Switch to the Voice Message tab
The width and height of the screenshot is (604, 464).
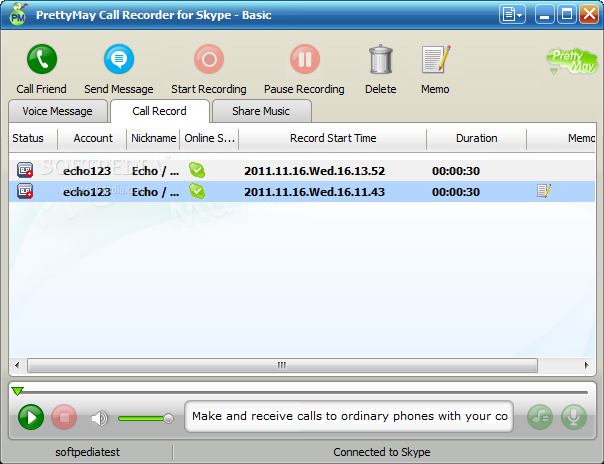pos(58,111)
